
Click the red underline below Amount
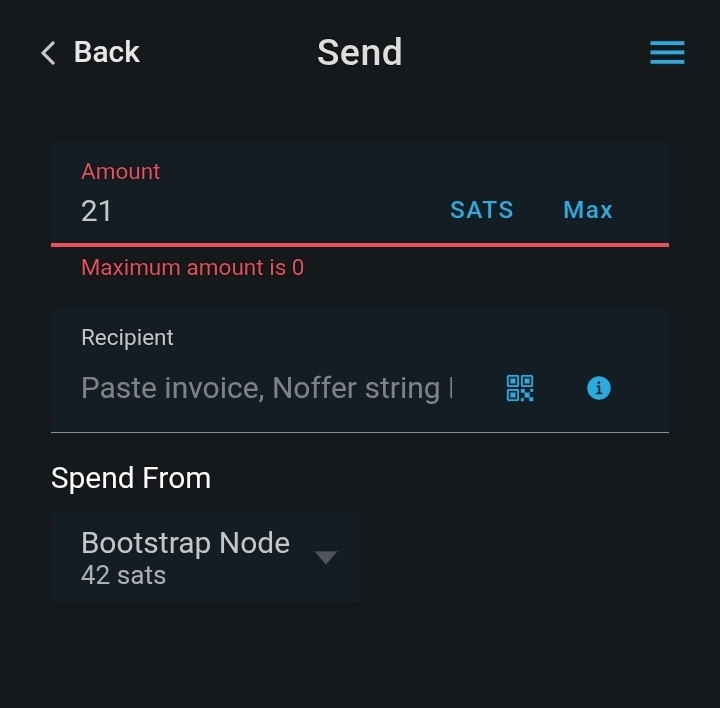pyautogui.click(x=360, y=244)
